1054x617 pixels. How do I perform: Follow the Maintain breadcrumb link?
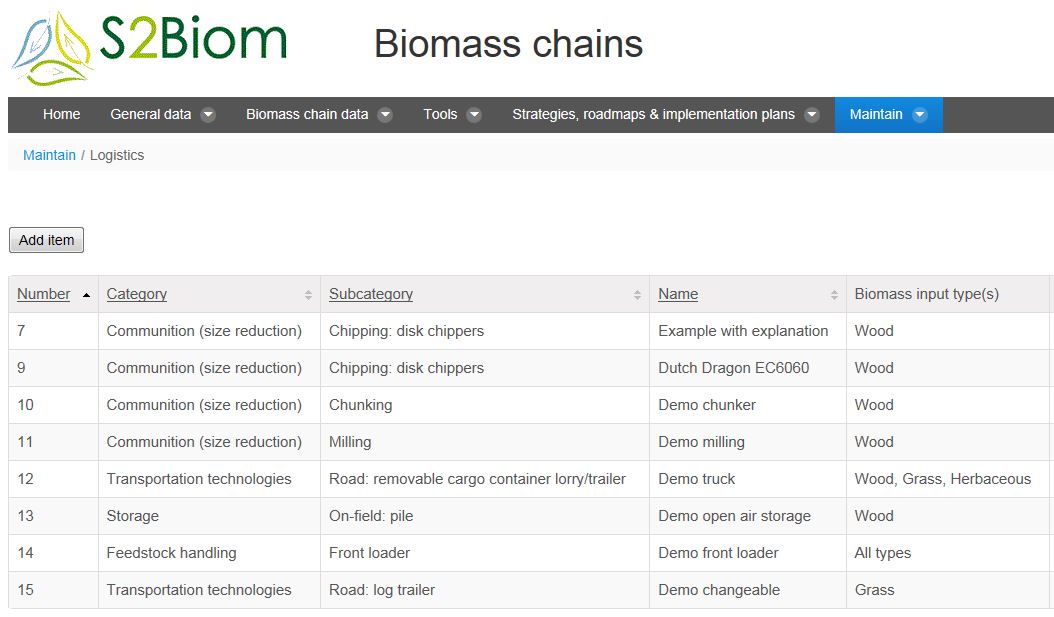tap(49, 155)
